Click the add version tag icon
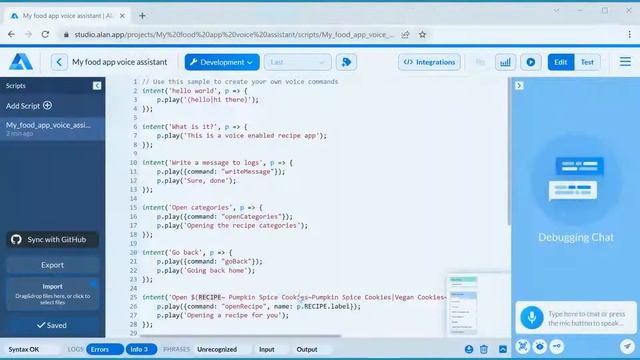Image resolution: width=640 pixels, height=360 pixels. pyautogui.click(x=346, y=62)
